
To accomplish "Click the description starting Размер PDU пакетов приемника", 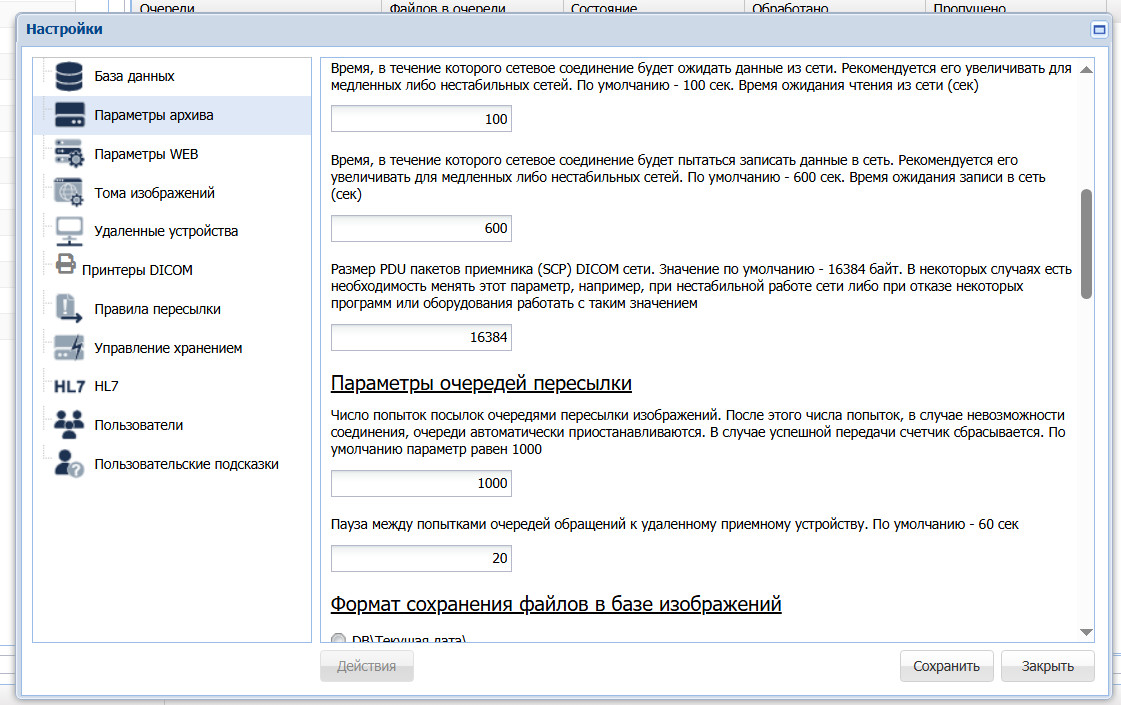I will point(701,287).
